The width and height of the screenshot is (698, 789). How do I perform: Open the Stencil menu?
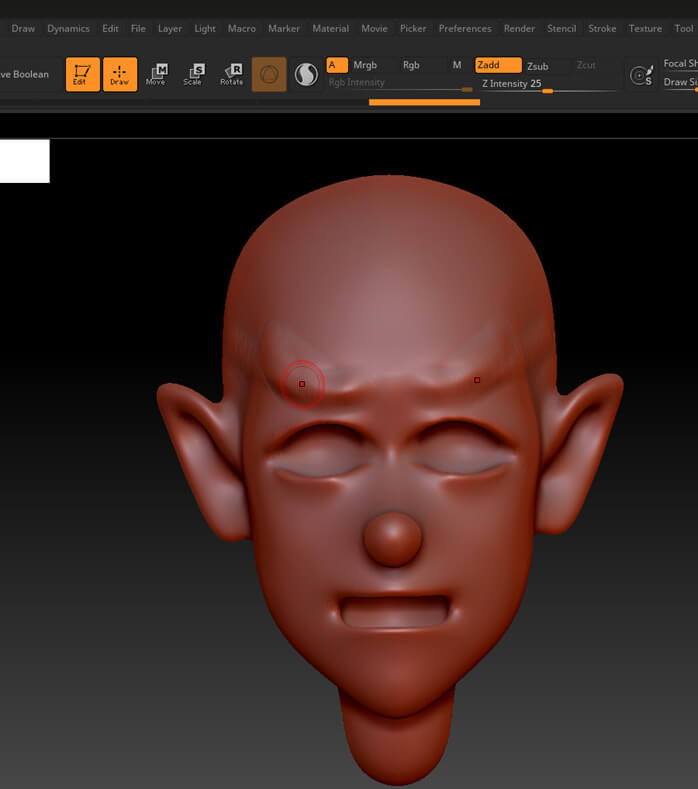561,29
